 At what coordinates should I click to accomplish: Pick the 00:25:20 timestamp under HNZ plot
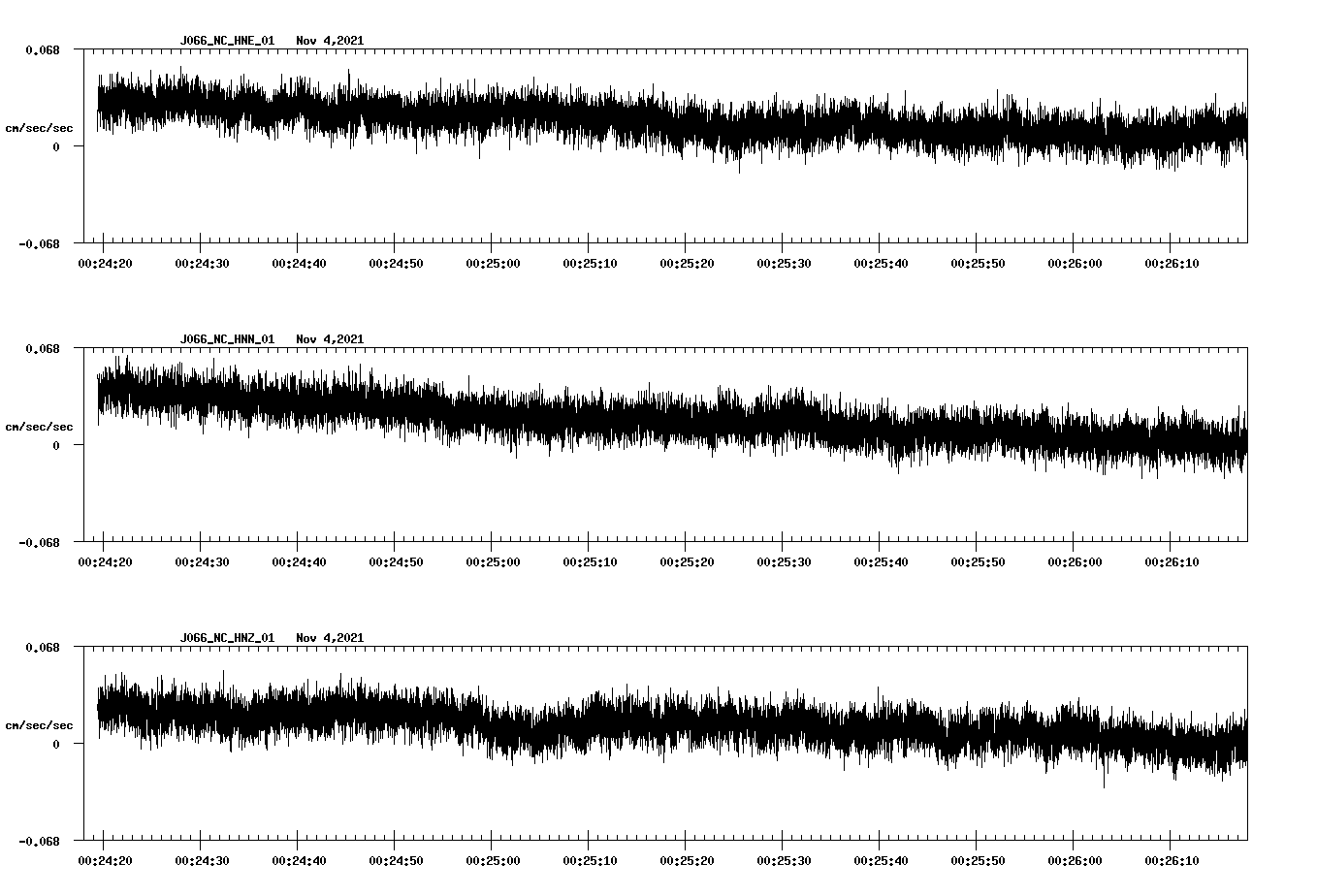(687, 861)
